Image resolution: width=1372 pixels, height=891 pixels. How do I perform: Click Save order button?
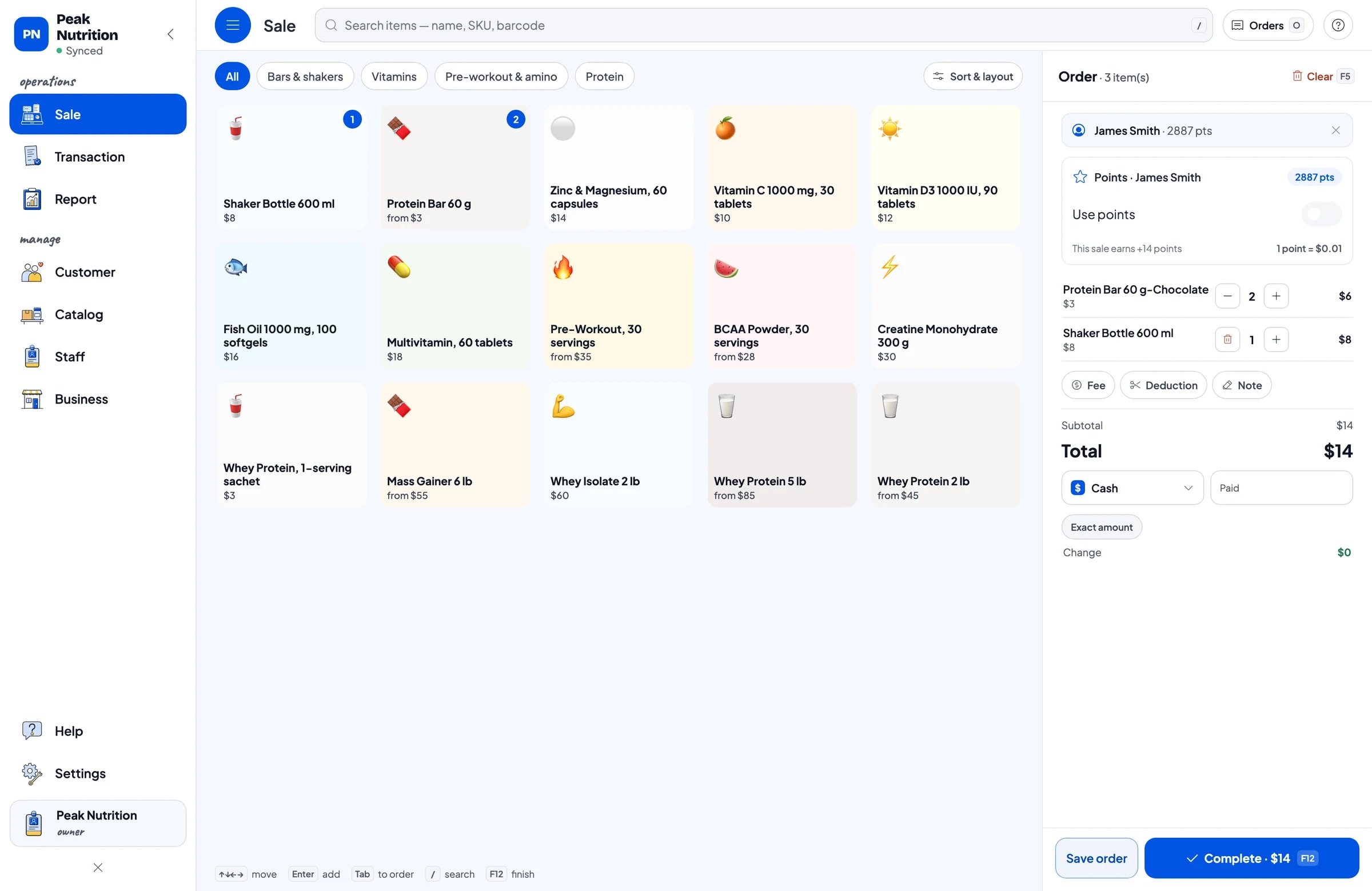pos(1096,858)
